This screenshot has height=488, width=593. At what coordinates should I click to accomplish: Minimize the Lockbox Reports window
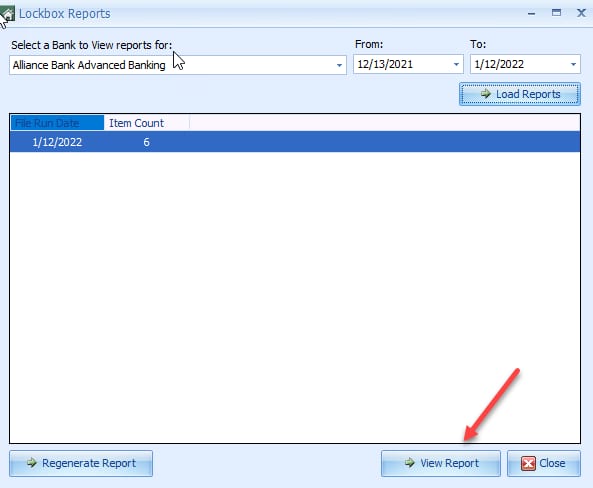[531, 14]
